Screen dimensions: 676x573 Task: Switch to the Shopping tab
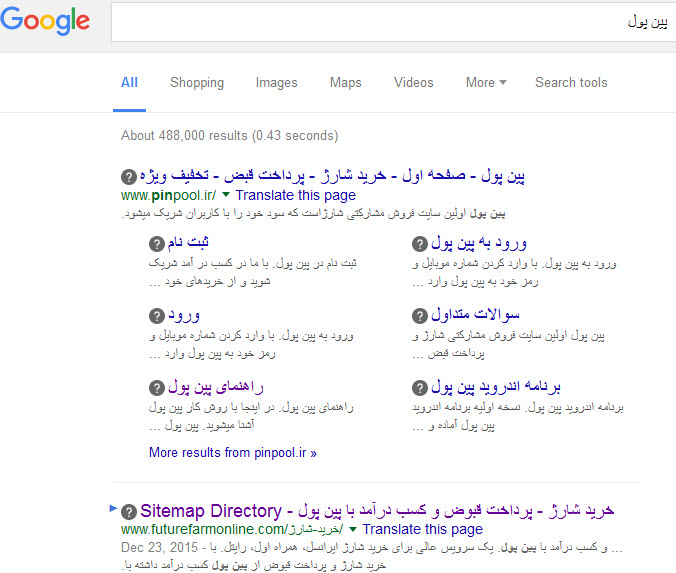tap(197, 83)
